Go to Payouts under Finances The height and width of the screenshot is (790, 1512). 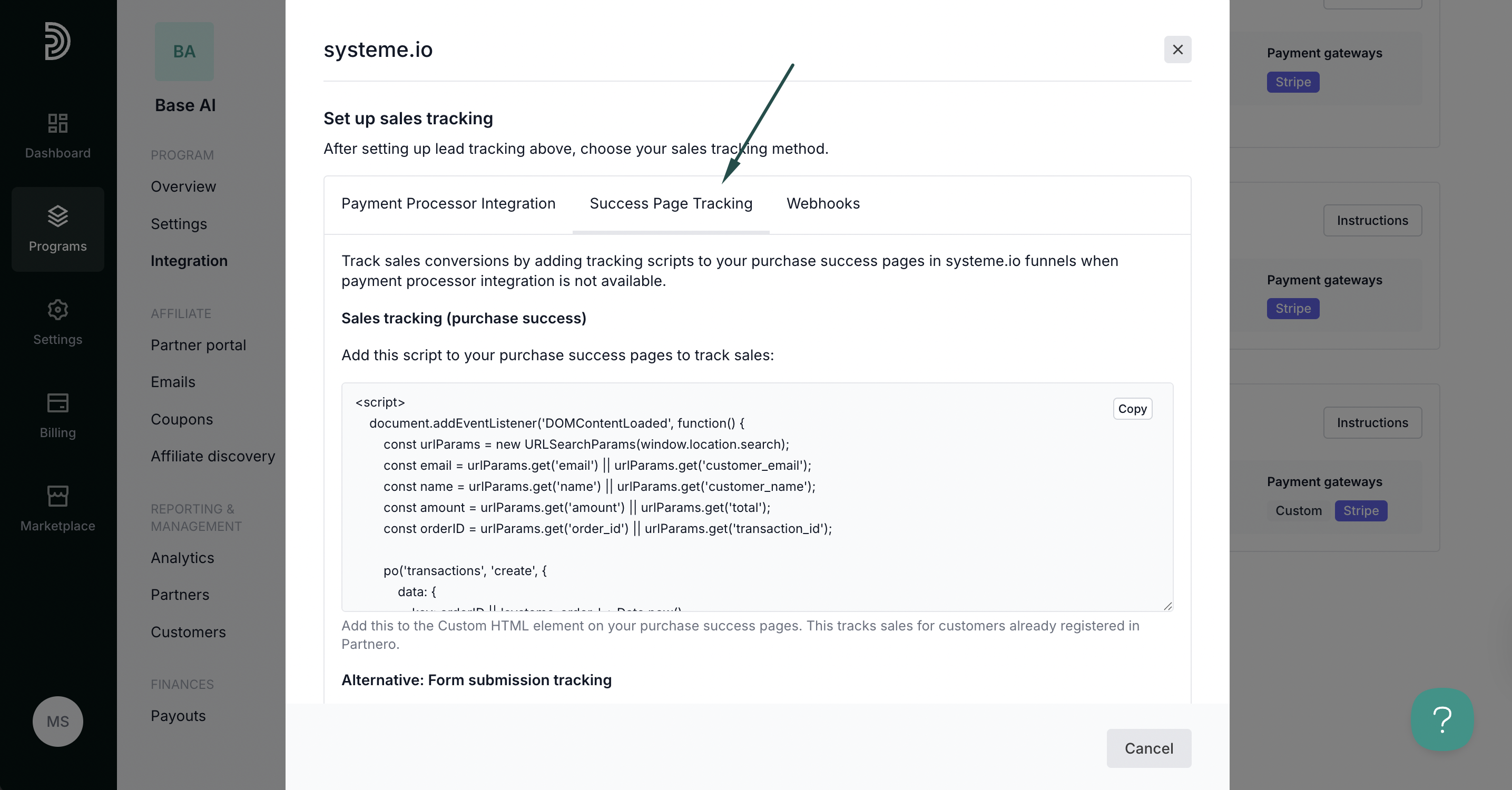coord(179,716)
